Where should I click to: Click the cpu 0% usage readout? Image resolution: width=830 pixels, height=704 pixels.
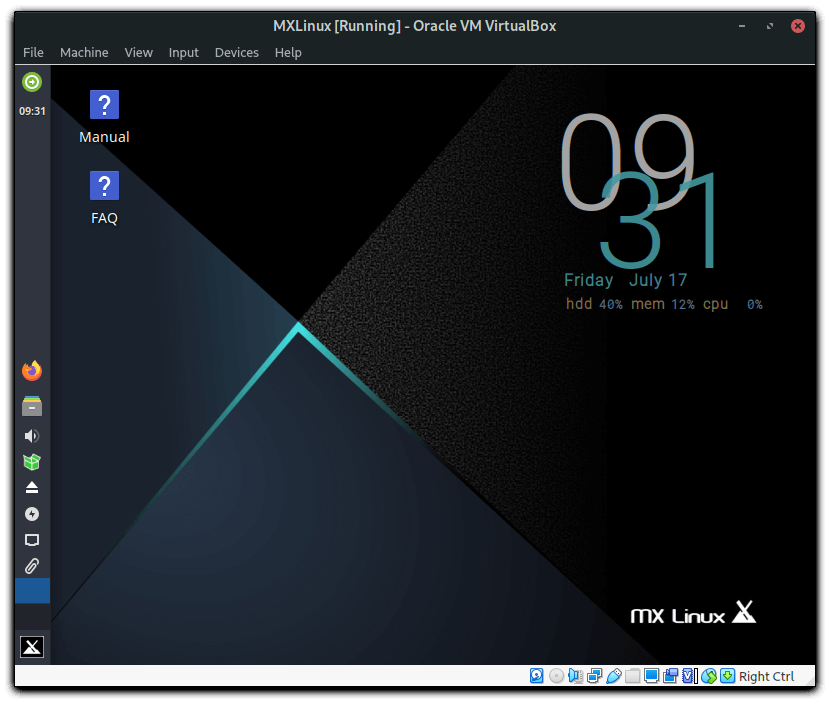733,304
